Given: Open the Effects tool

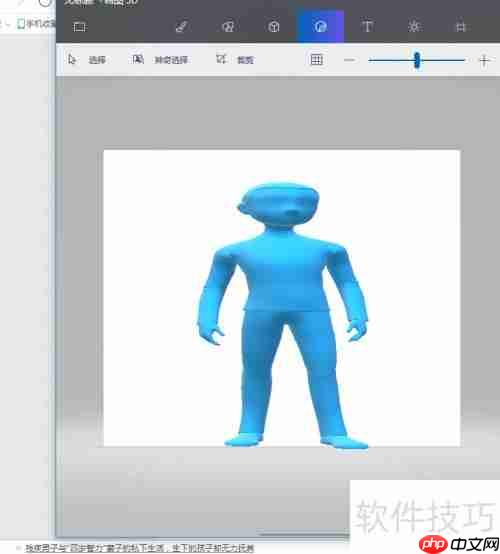Looking at the screenshot, I should coord(414,27).
